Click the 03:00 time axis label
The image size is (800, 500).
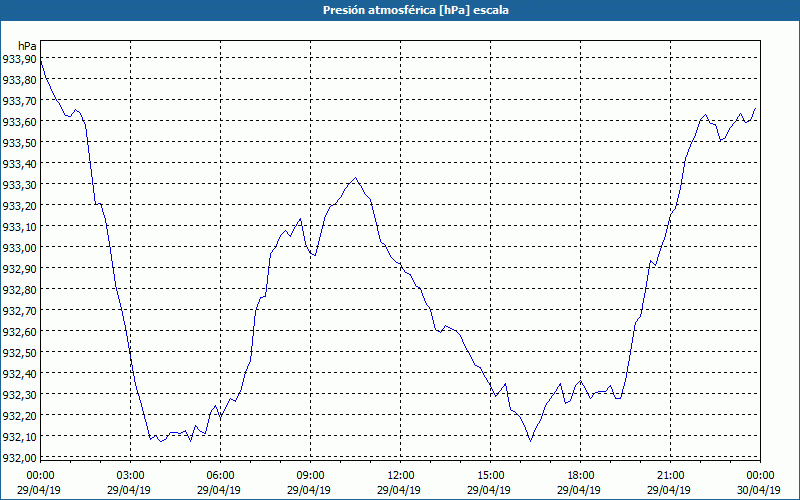pyautogui.click(x=130, y=476)
